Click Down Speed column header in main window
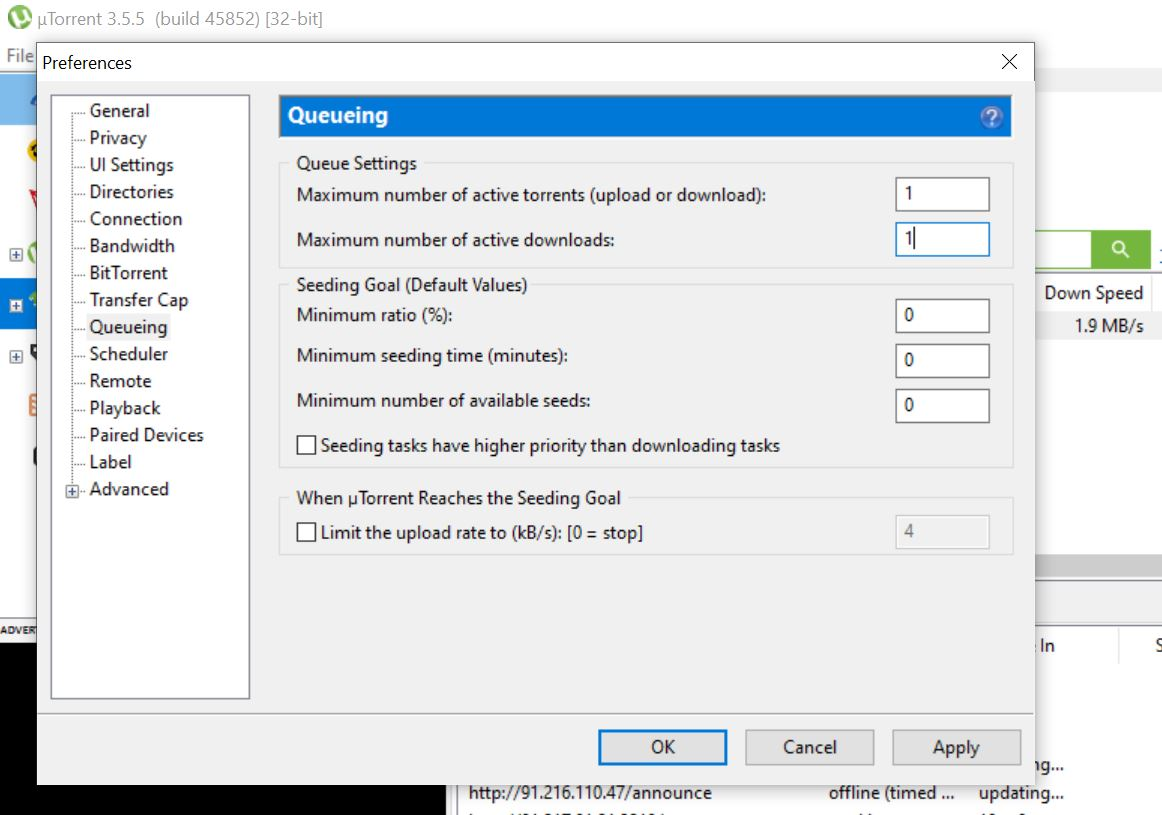 [x=1093, y=293]
